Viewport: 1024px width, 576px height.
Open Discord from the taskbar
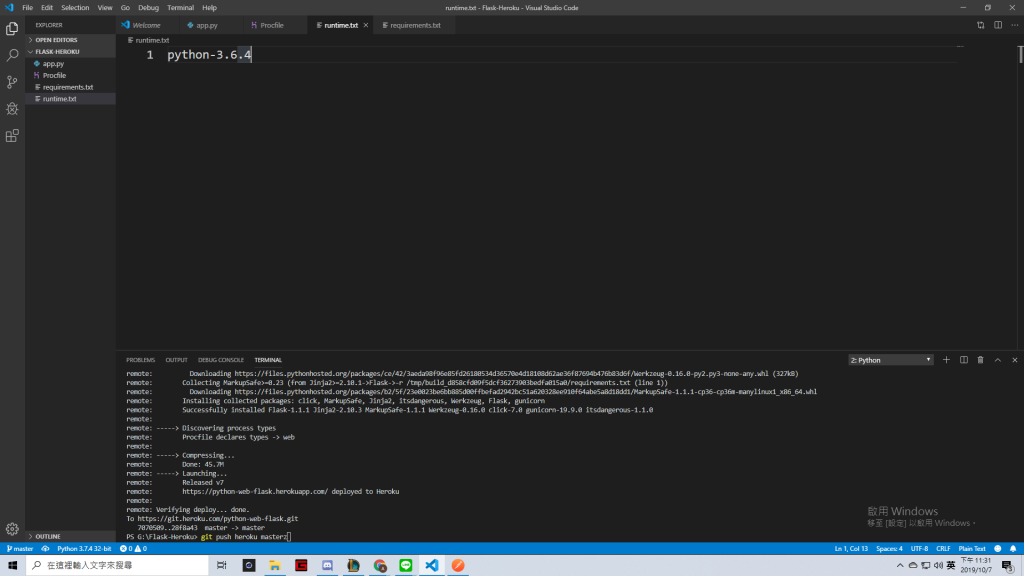click(327, 565)
